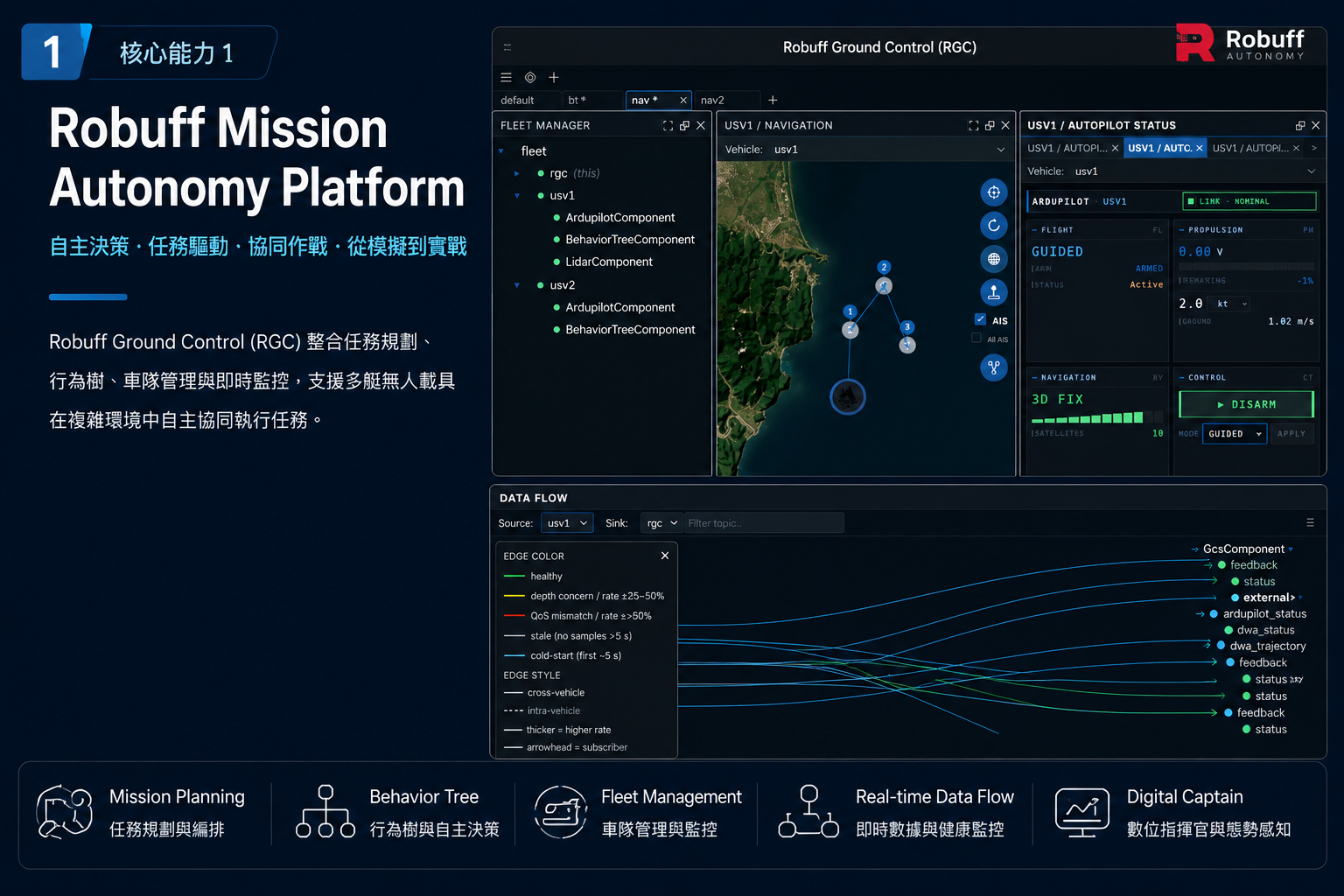Select usv2 BehaviorTreeComponent in fleet tree
Viewport: 1344px width, 896px height.
pyautogui.click(x=630, y=330)
